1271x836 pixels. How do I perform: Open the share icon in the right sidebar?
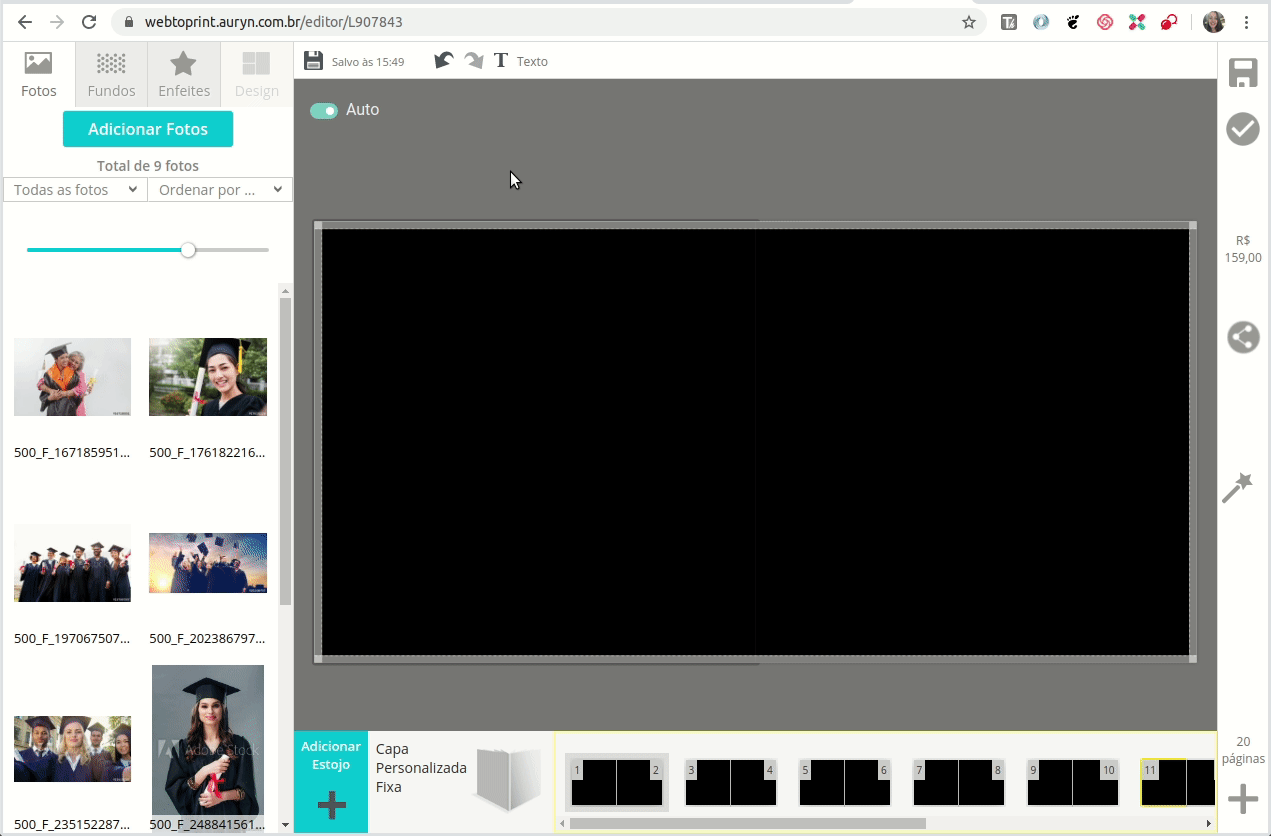pos(1243,337)
